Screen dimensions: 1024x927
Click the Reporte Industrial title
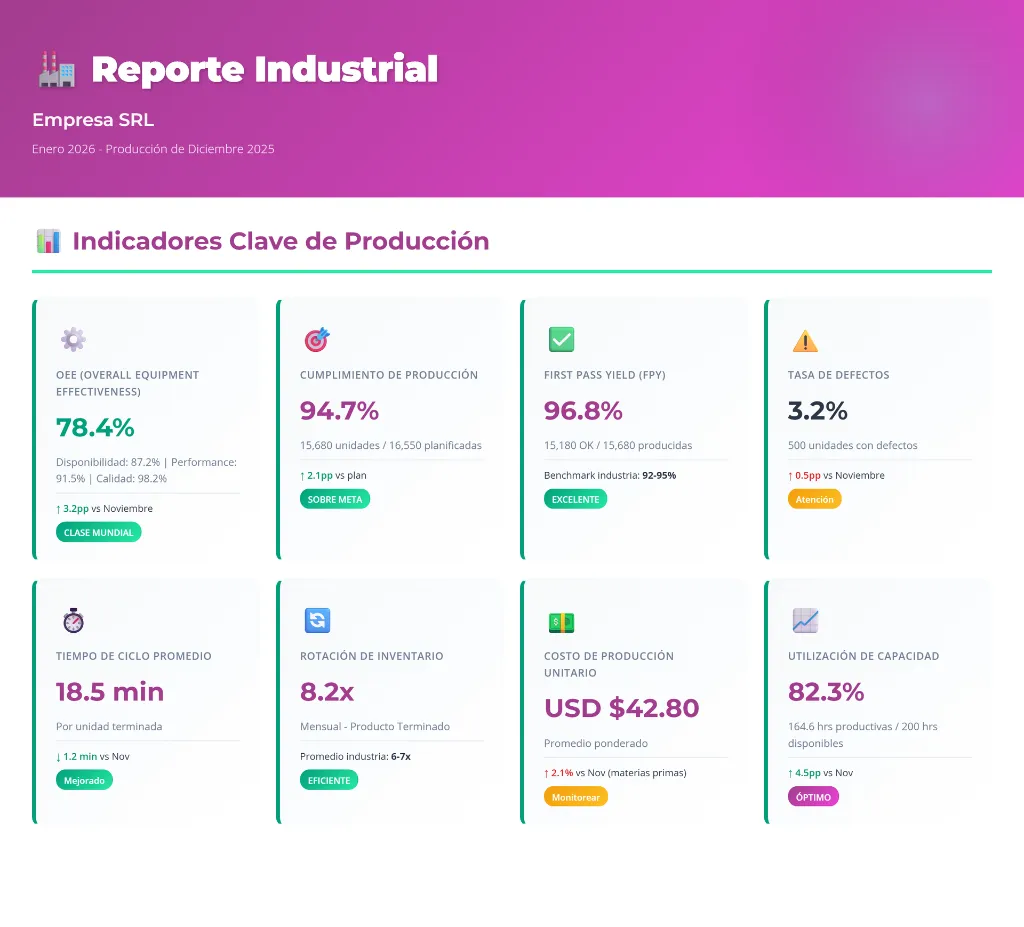tap(263, 69)
